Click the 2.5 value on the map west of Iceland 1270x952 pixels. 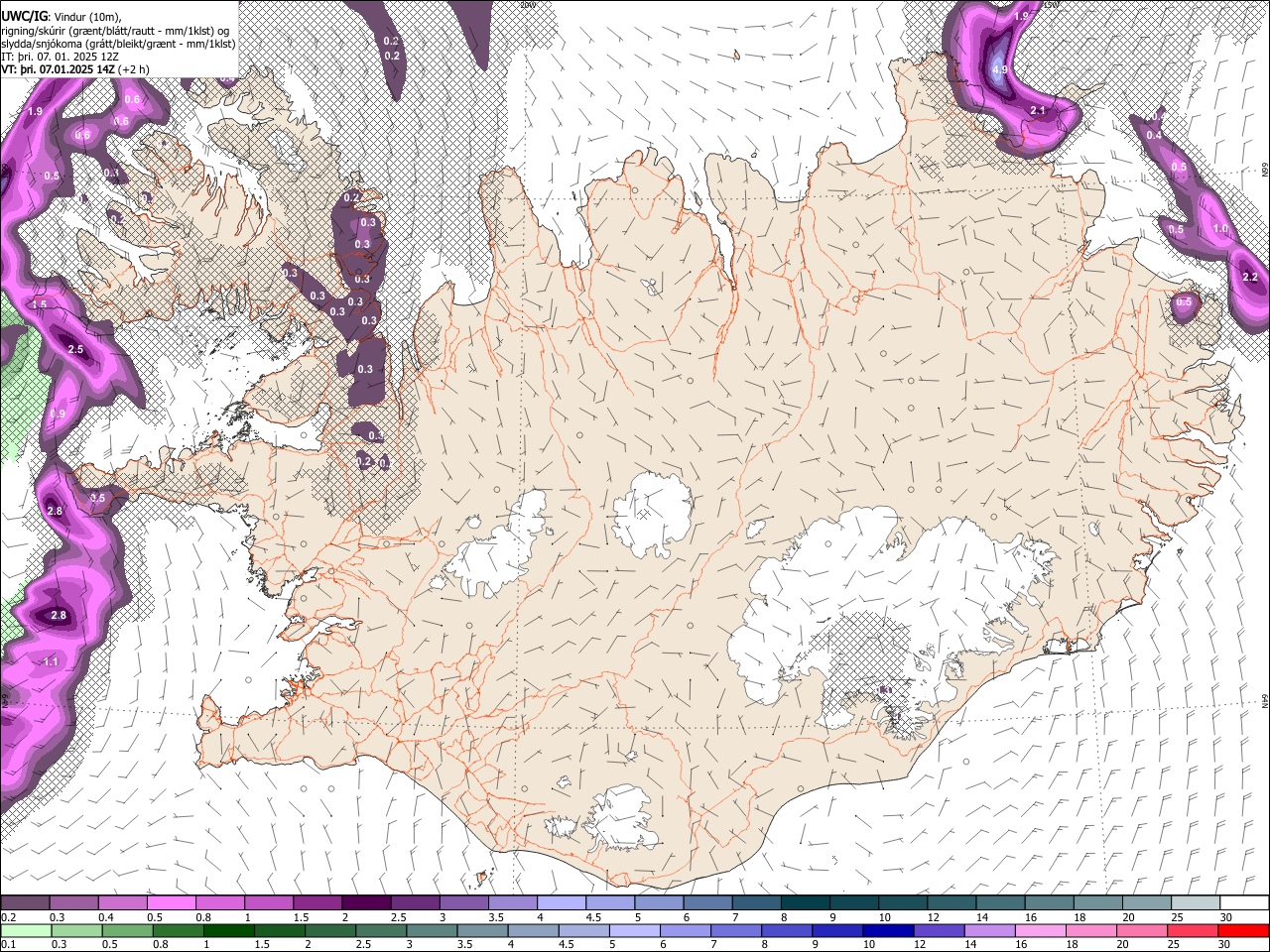[75, 349]
